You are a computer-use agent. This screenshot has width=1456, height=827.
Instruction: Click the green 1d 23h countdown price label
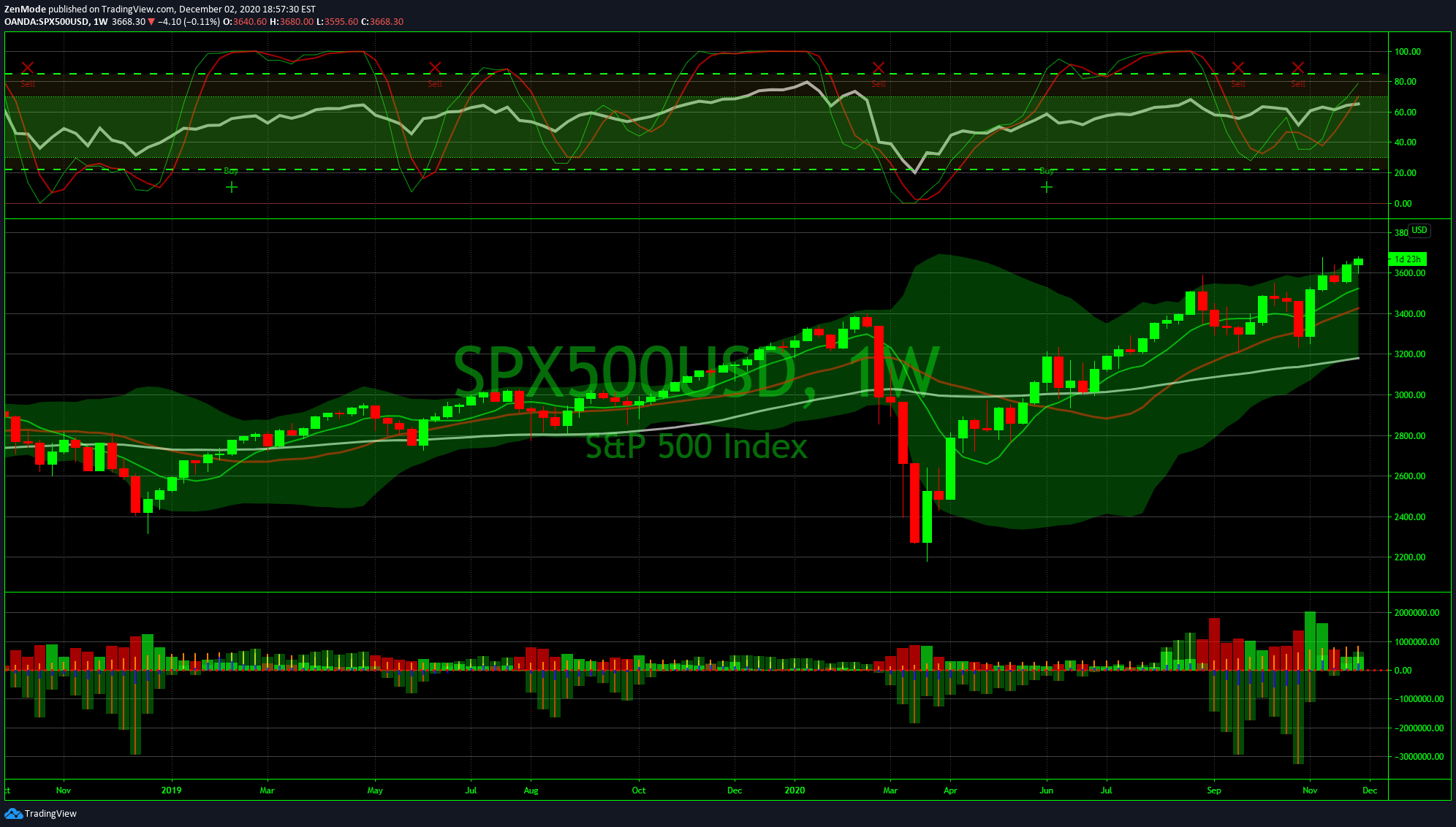(x=1407, y=259)
